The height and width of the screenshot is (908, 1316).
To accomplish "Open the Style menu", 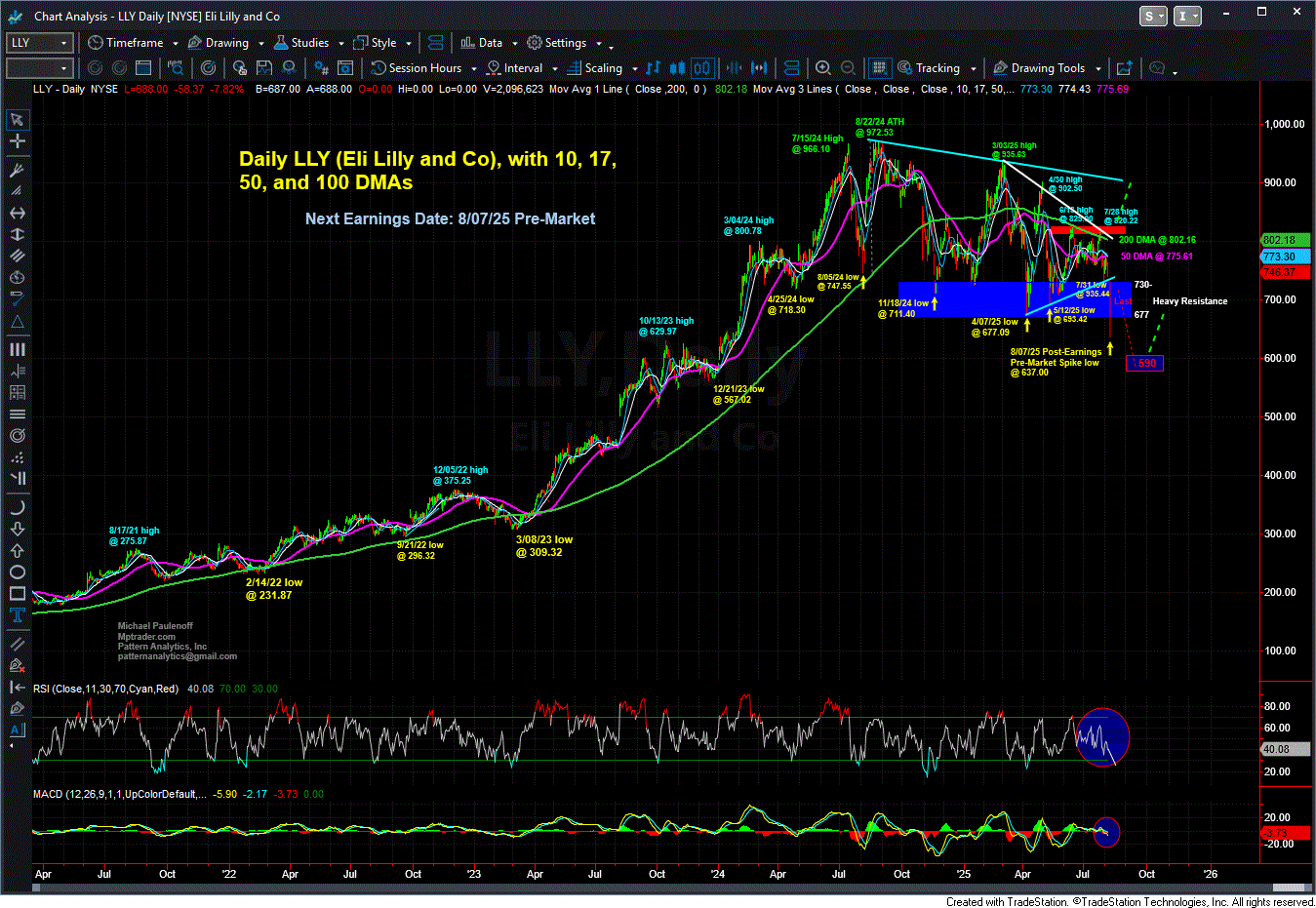I will (x=376, y=43).
